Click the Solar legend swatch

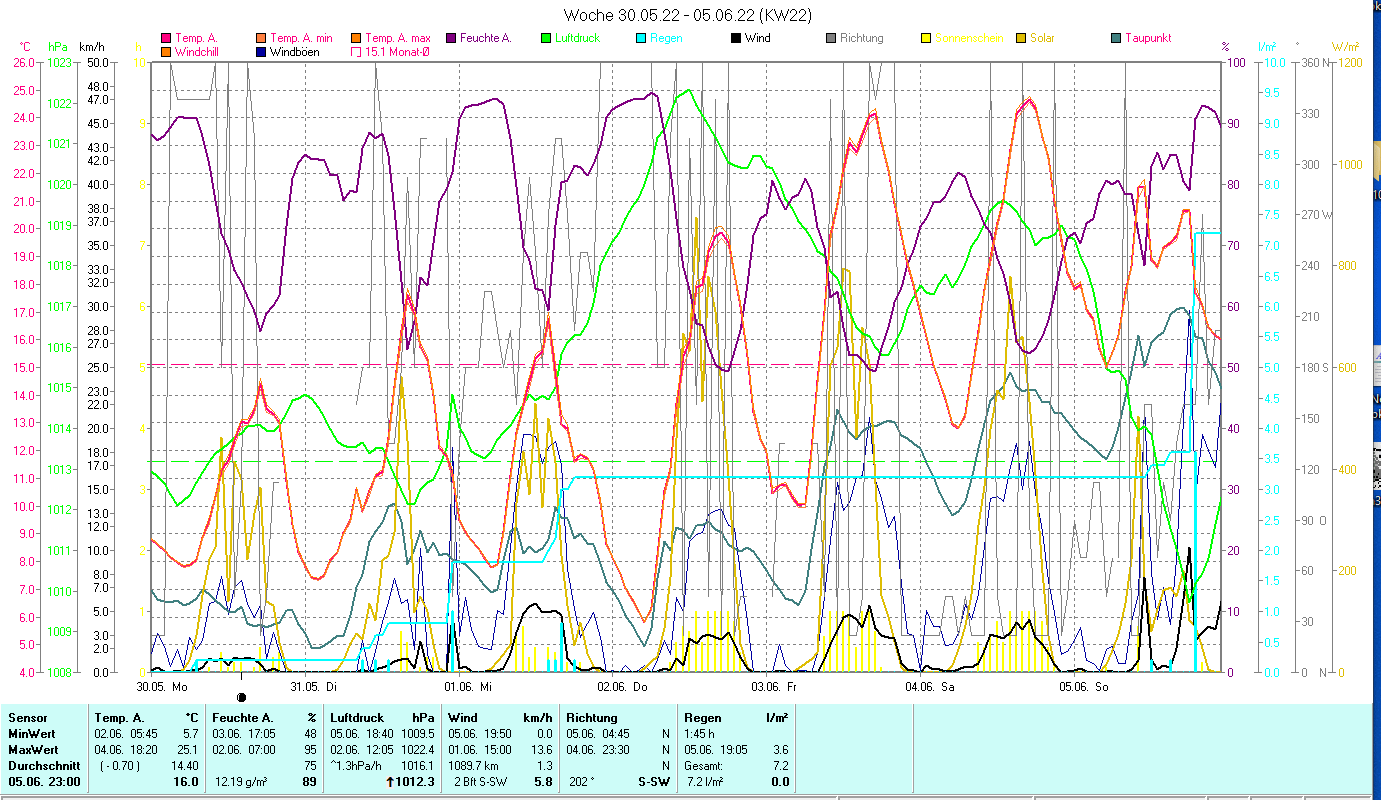[1022, 38]
